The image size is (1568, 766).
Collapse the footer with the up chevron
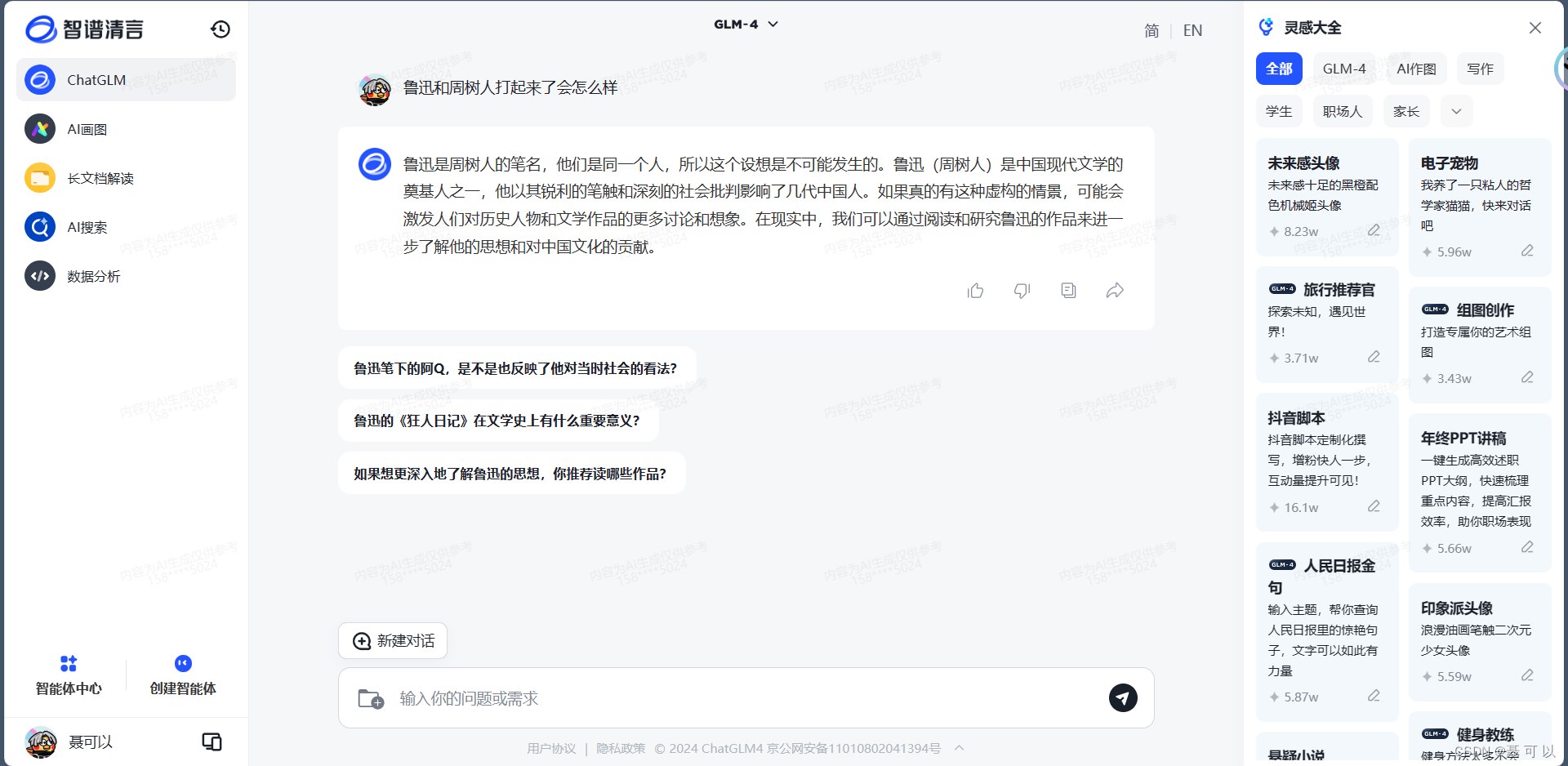pos(960,748)
